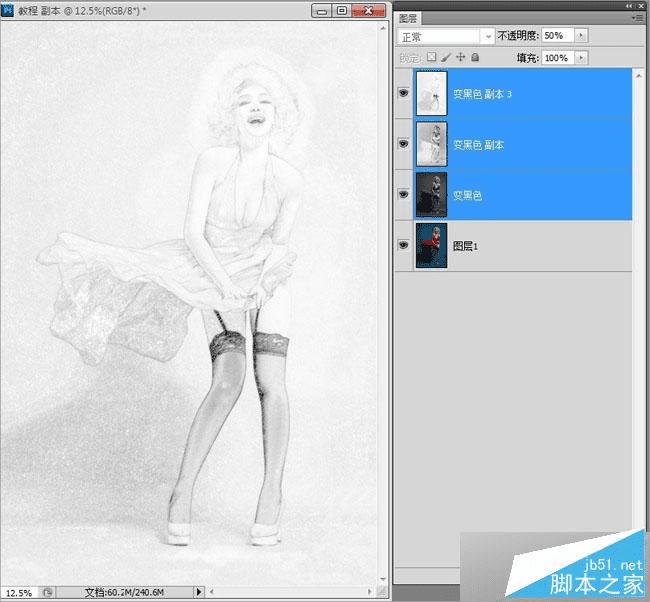This screenshot has height=602, width=650.
Task: Toggle visibility of 变黑色 副本 layer
Action: coord(403,144)
